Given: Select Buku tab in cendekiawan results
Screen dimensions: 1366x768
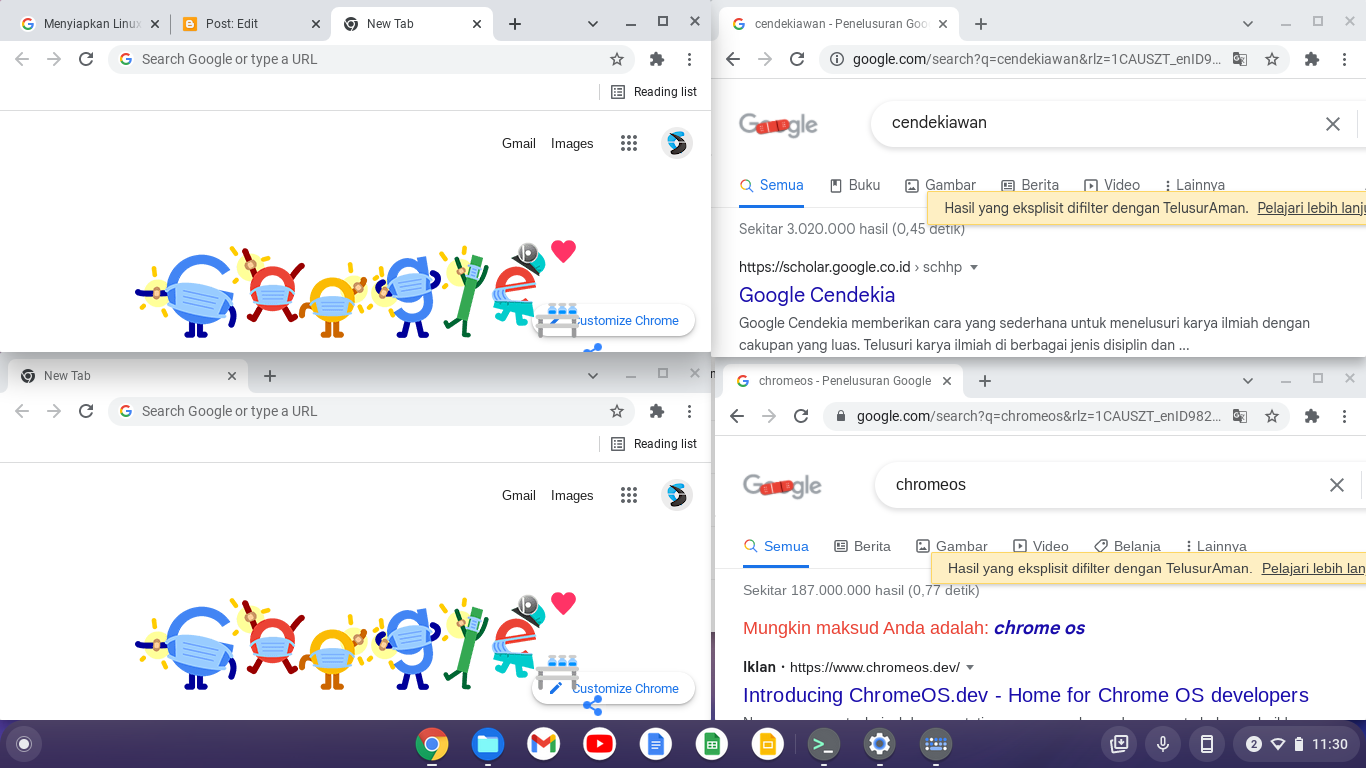Looking at the screenshot, I should pyautogui.click(x=855, y=185).
